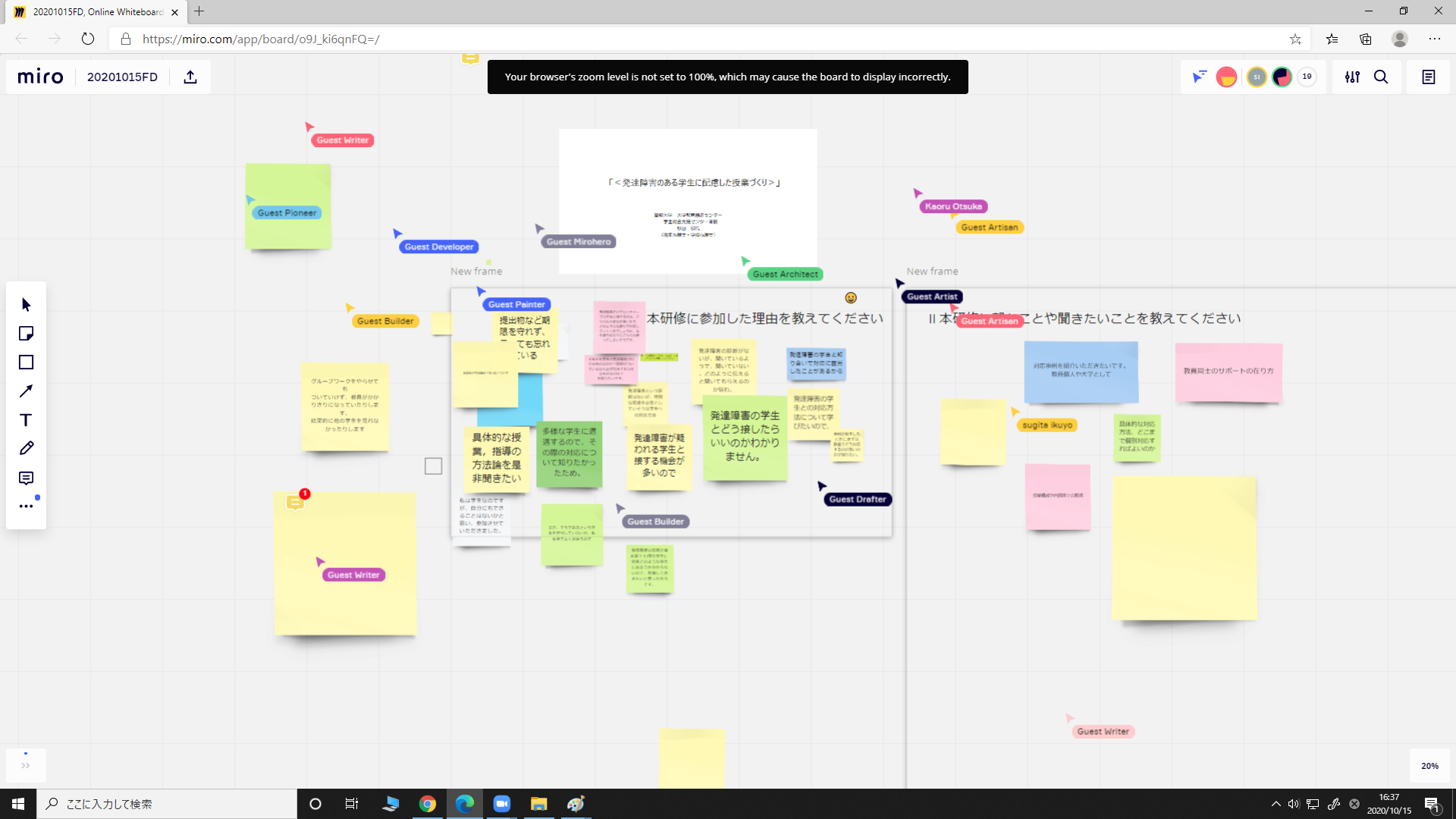Select the title slide image thumbnail
Image resolution: width=1456 pixels, height=819 pixels.
688,201
